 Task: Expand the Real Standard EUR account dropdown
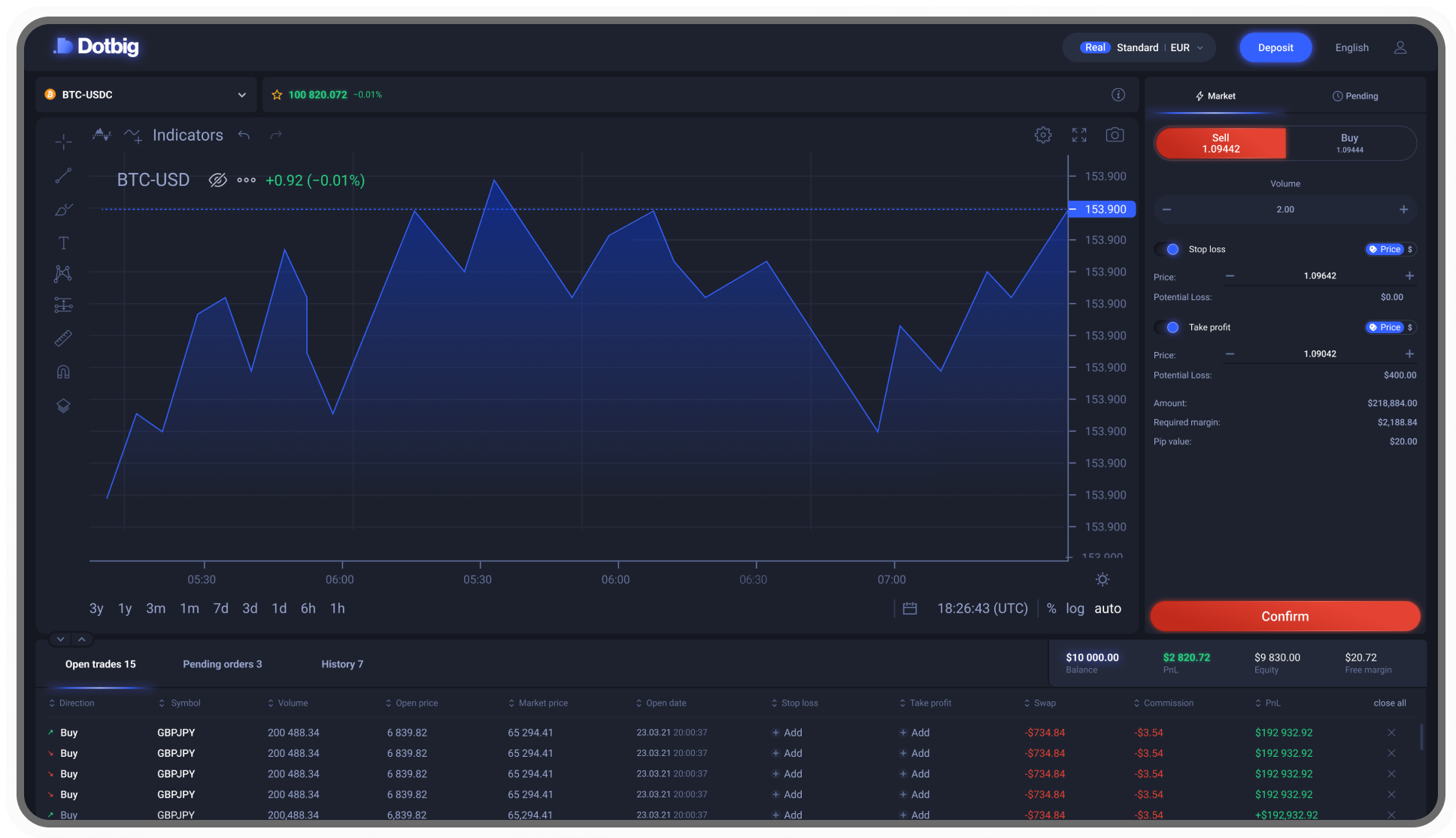(1139, 47)
